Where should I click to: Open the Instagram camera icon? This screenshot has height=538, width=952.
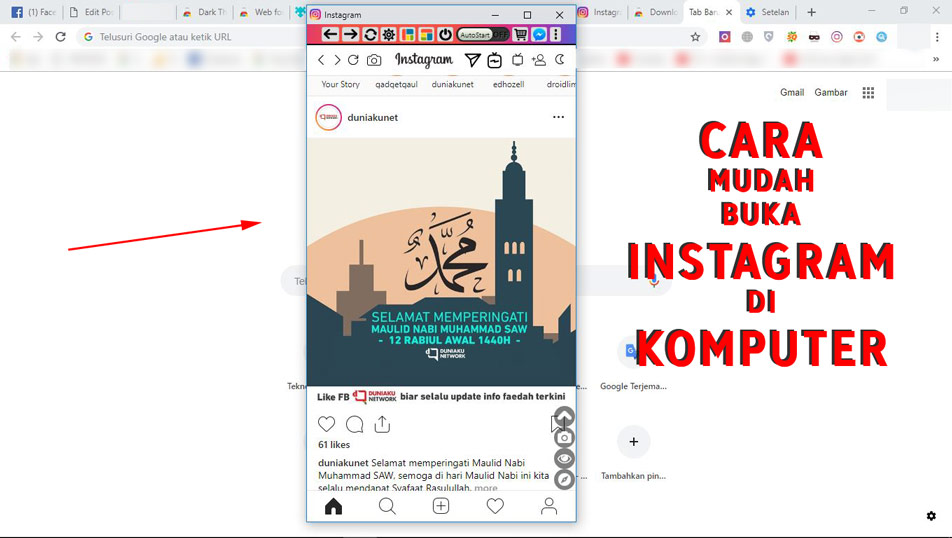coord(374,60)
